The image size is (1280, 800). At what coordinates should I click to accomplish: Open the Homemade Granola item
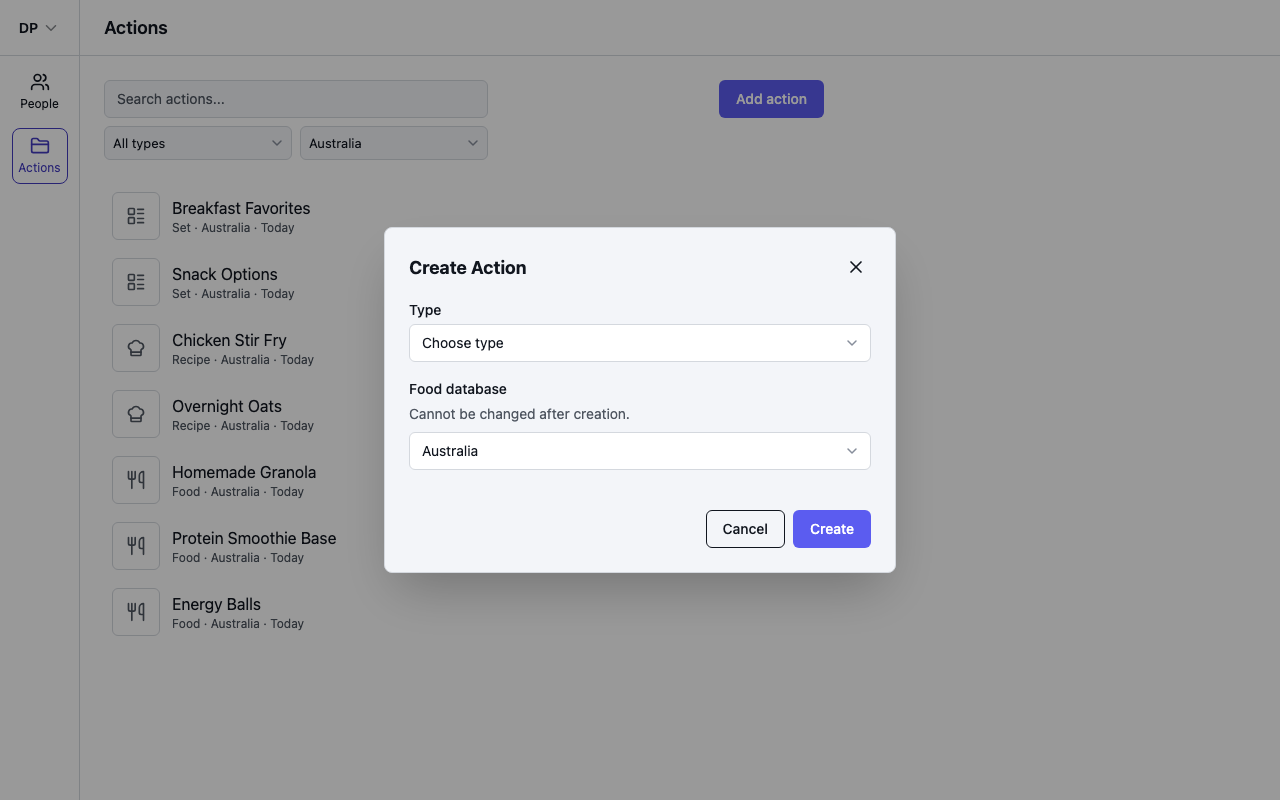(x=244, y=472)
